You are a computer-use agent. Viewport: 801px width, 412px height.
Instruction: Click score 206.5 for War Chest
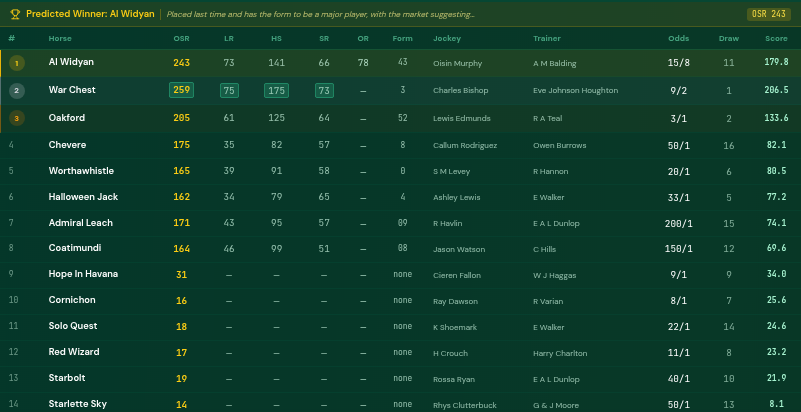pos(776,90)
